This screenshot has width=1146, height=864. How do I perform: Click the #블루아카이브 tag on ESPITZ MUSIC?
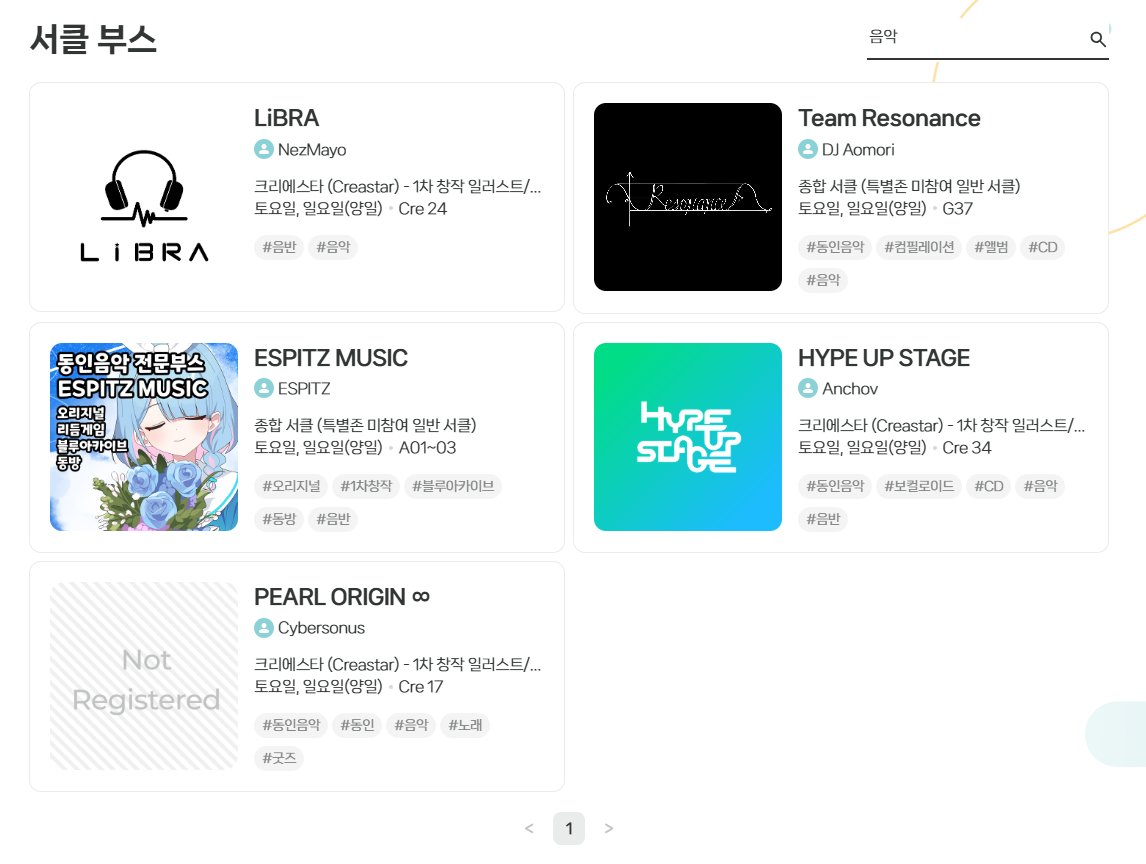453,486
